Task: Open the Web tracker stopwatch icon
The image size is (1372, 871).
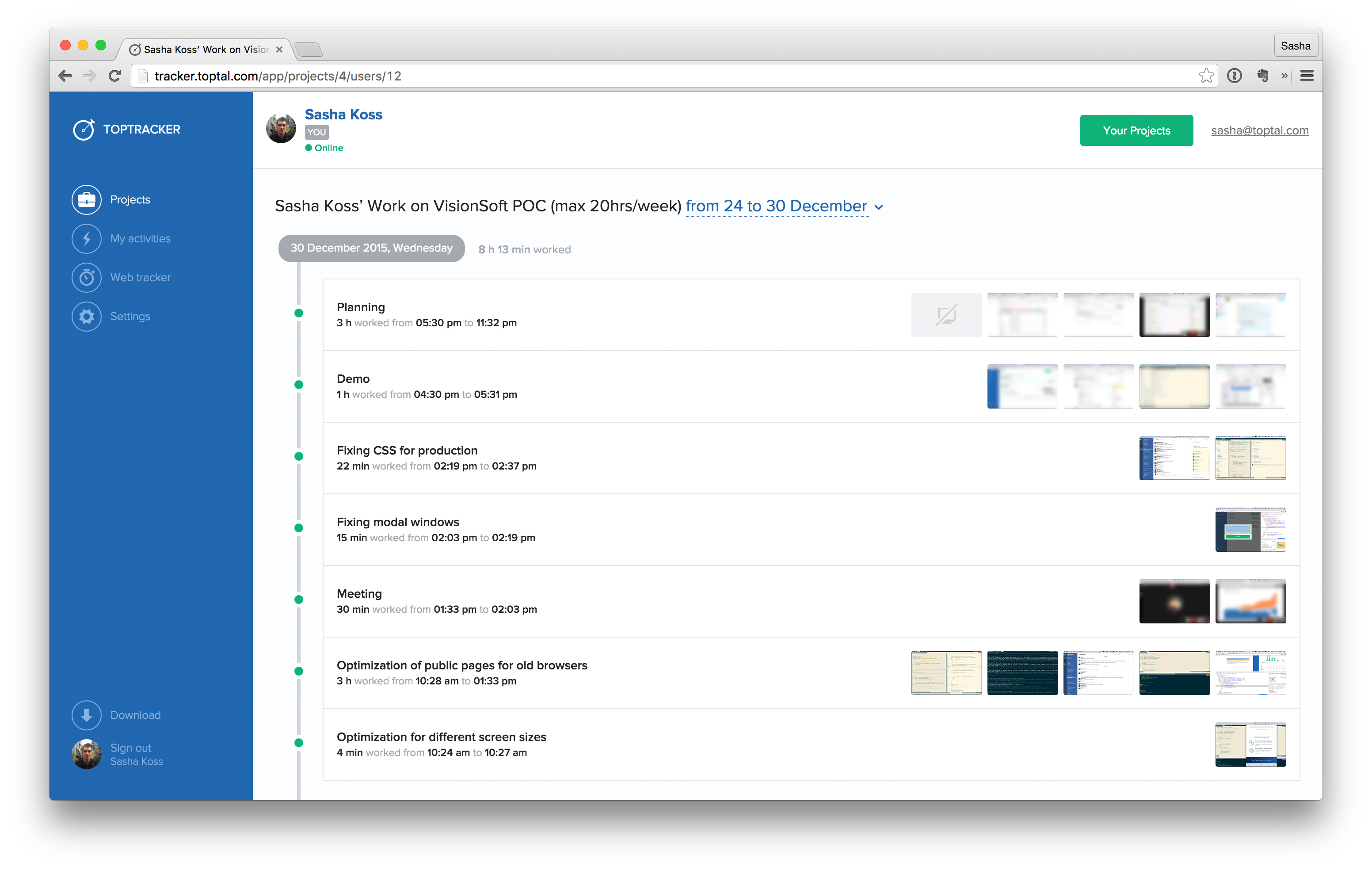Action: pos(87,278)
